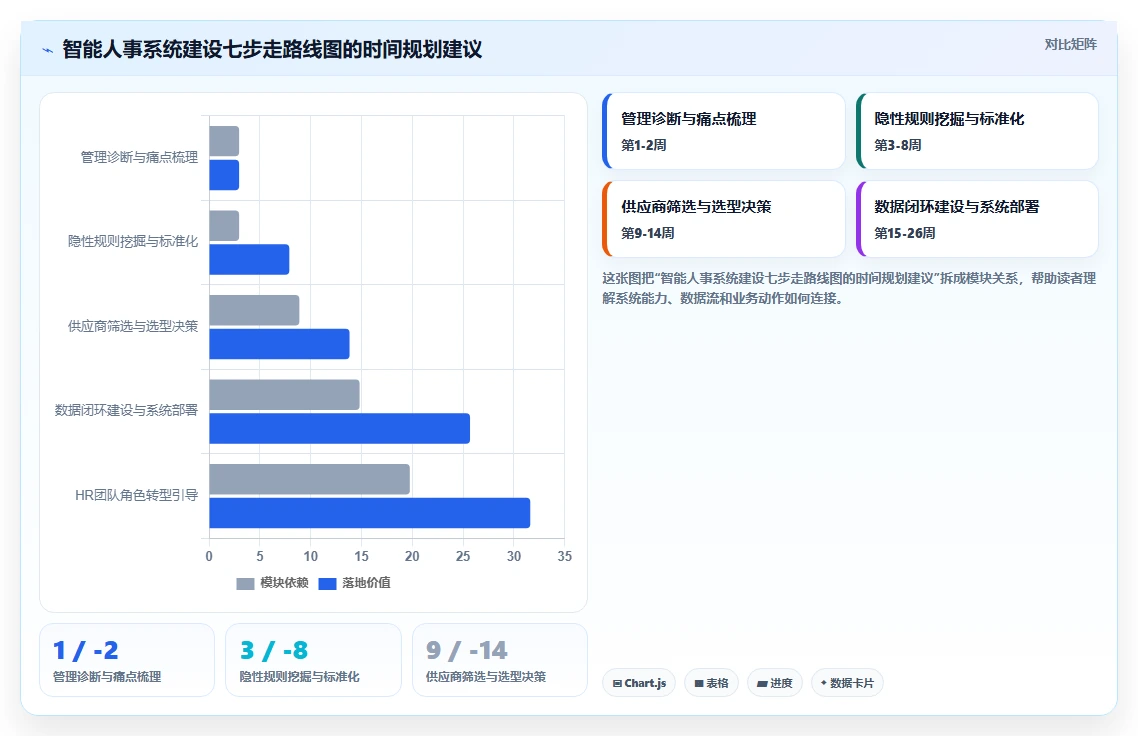Click the Chart.js tag

639,683
